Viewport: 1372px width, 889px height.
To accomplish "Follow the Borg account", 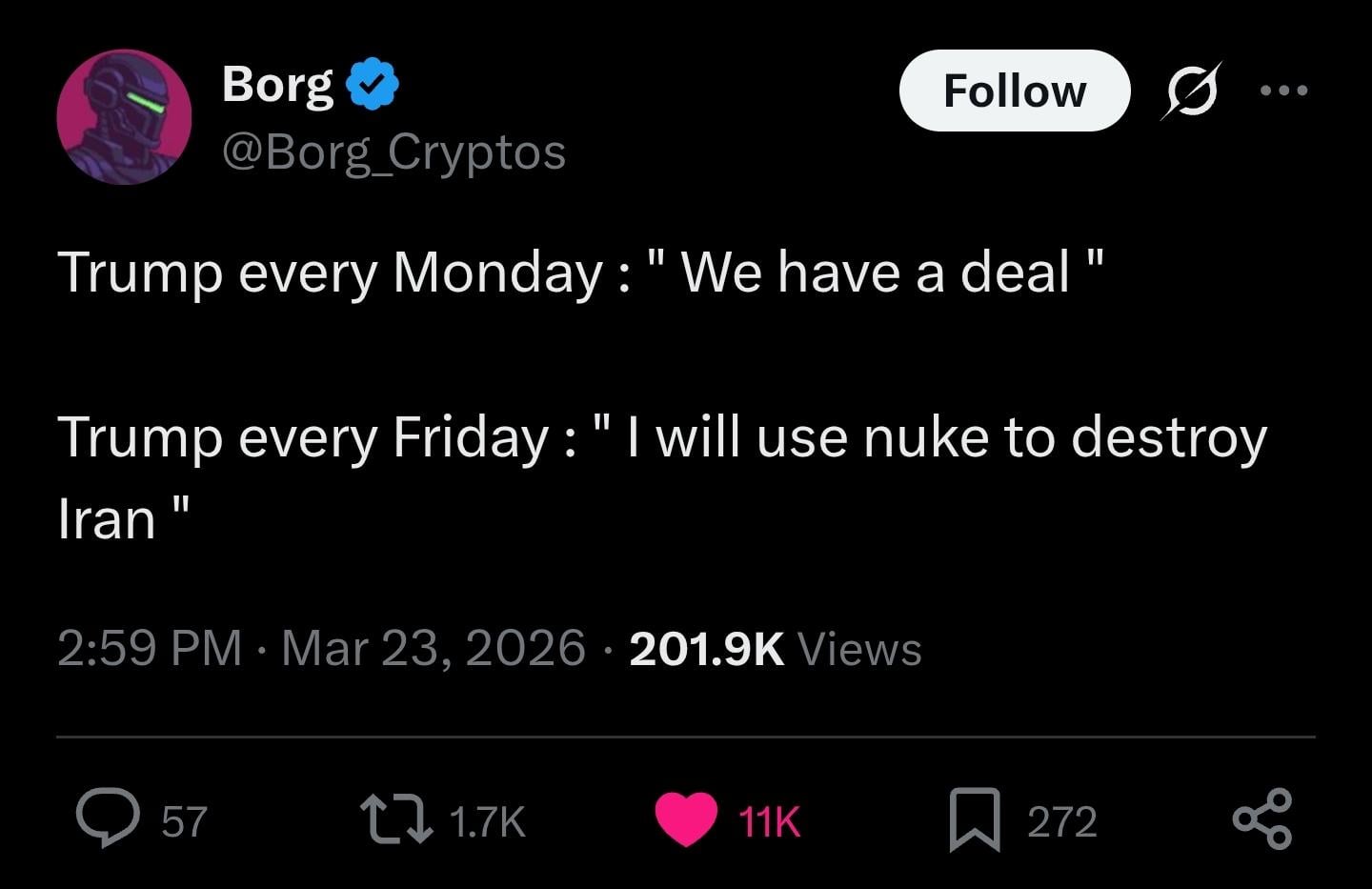I will tap(1014, 91).
